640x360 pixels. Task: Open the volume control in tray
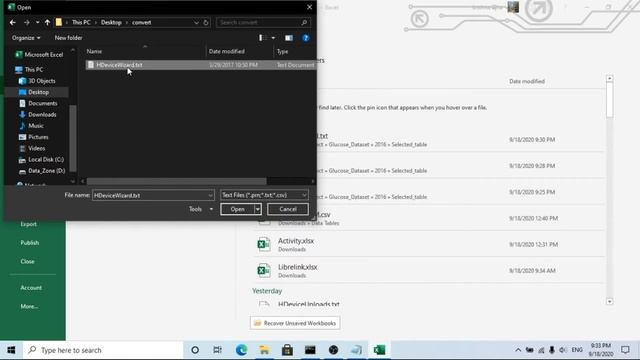563,350
